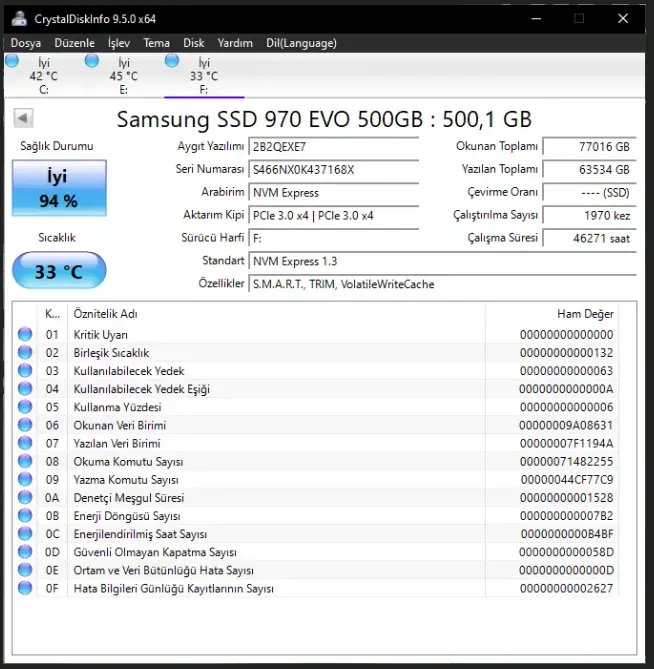Click the Okunan Toplamı value 77016 GB

[590, 147]
